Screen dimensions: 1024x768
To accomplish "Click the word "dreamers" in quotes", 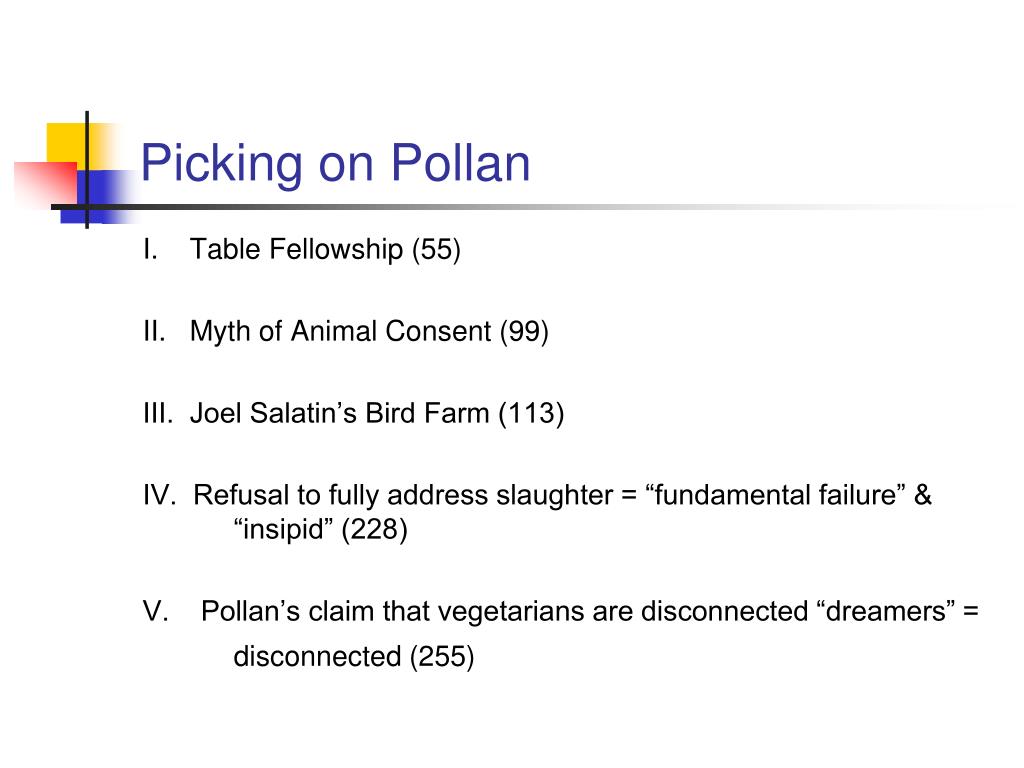I will 886,611.
